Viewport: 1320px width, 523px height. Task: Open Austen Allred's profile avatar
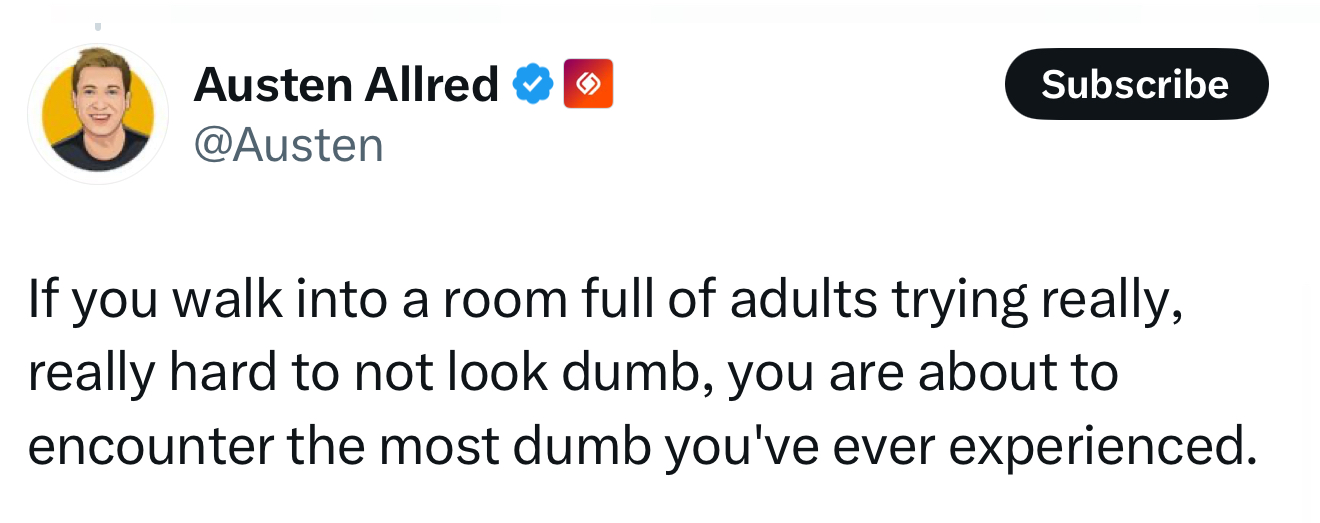pyautogui.click(x=98, y=113)
